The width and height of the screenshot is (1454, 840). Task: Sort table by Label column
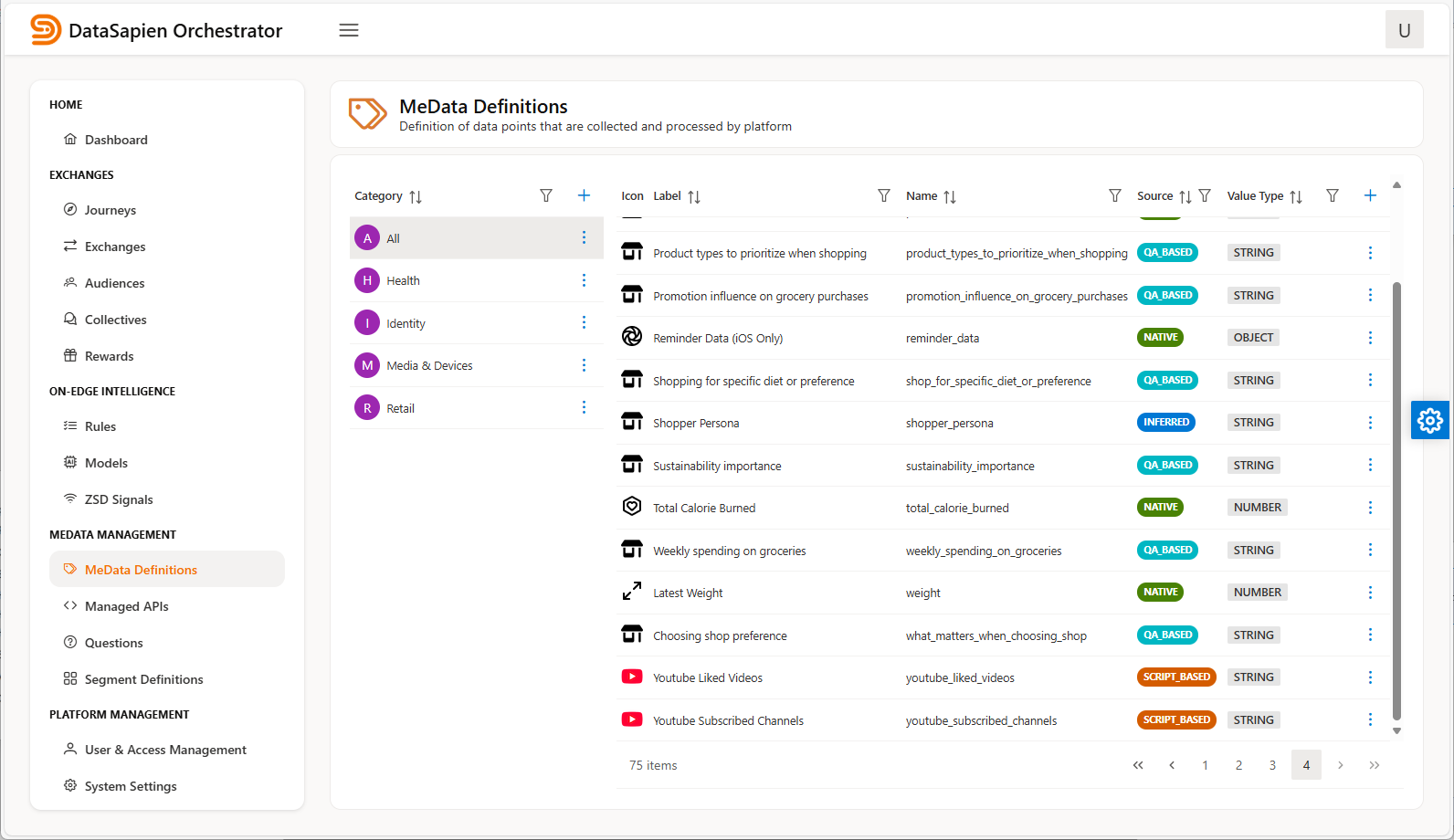(x=694, y=196)
